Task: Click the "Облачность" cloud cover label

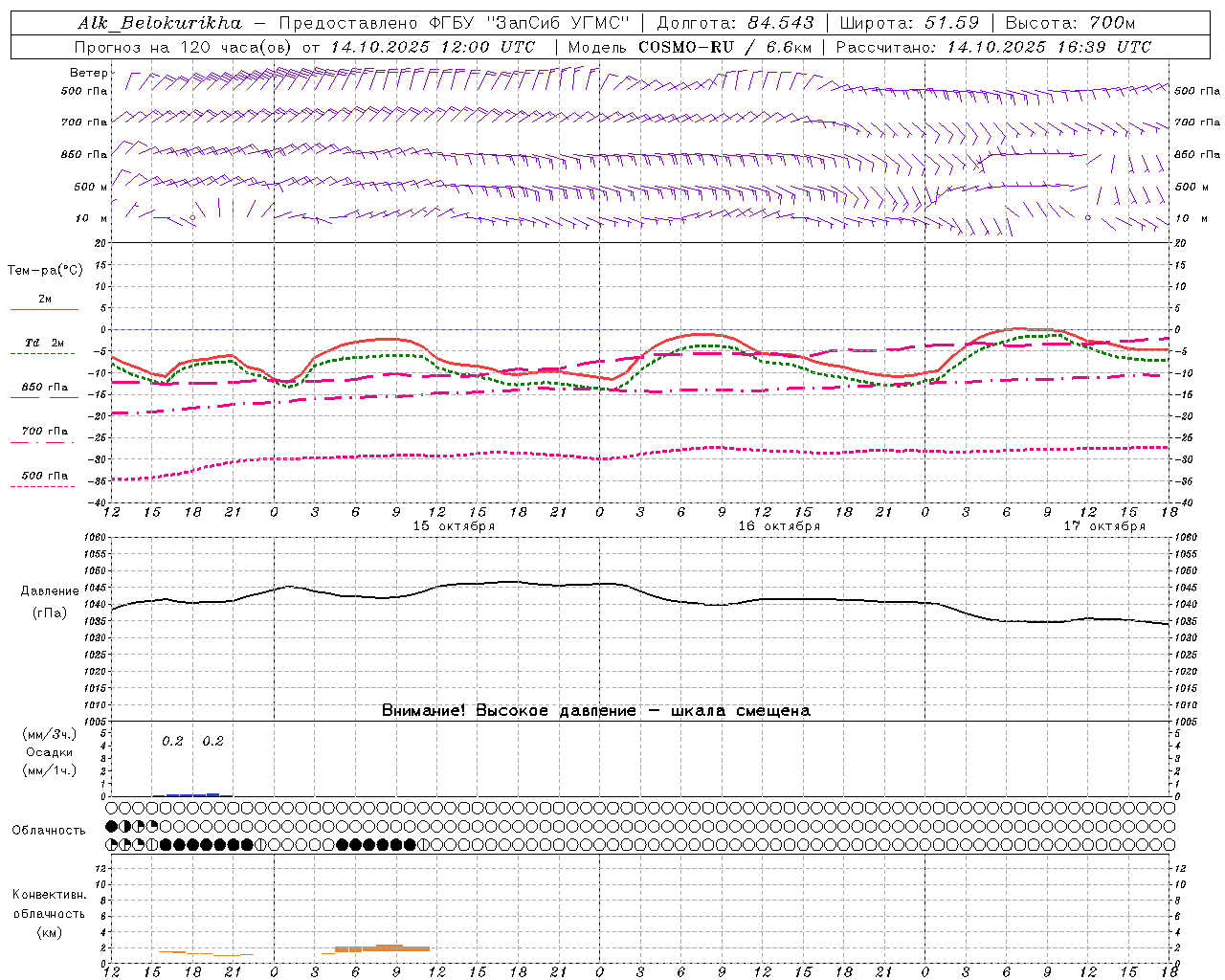Action: [x=49, y=830]
